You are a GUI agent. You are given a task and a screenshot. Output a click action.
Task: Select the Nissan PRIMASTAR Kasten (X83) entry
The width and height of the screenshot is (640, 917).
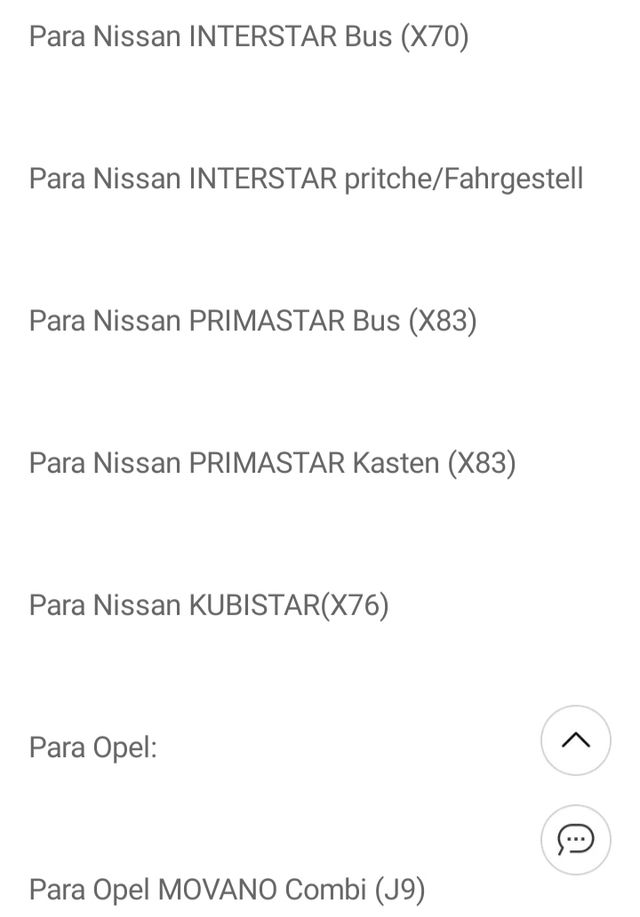pyautogui.click(x=272, y=463)
